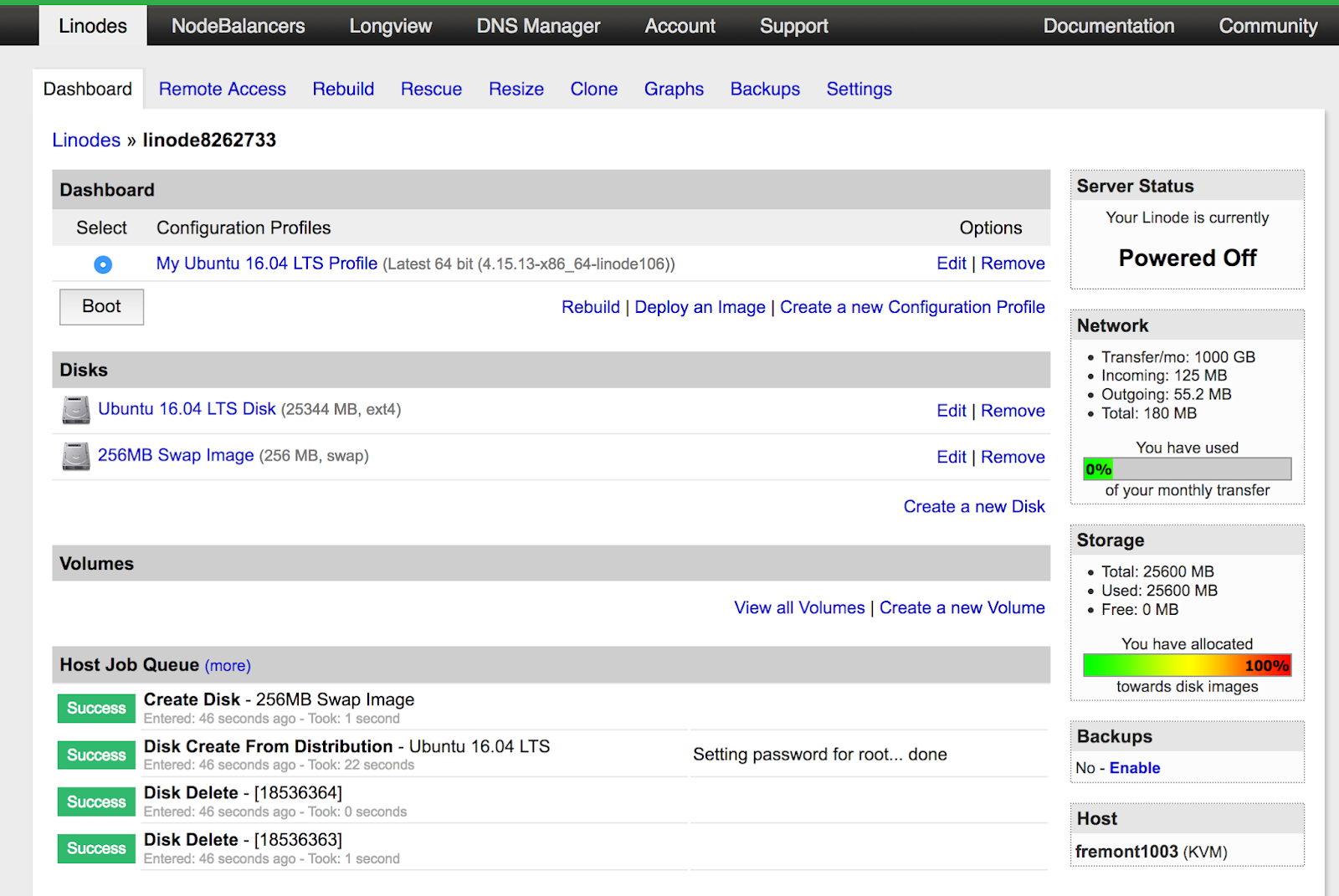The width and height of the screenshot is (1339, 896).
Task: Remove the Ubuntu 16.04 LTS Disk
Action: [x=1013, y=411]
